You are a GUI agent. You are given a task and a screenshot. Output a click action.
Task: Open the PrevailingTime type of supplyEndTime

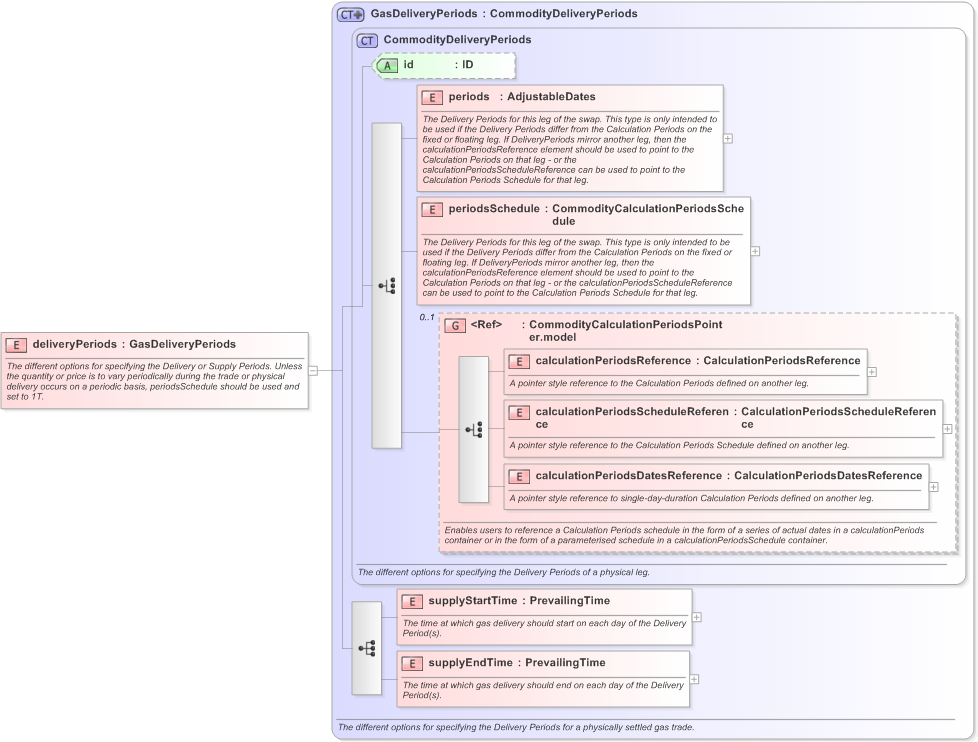pyautogui.click(x=565, y=662)
